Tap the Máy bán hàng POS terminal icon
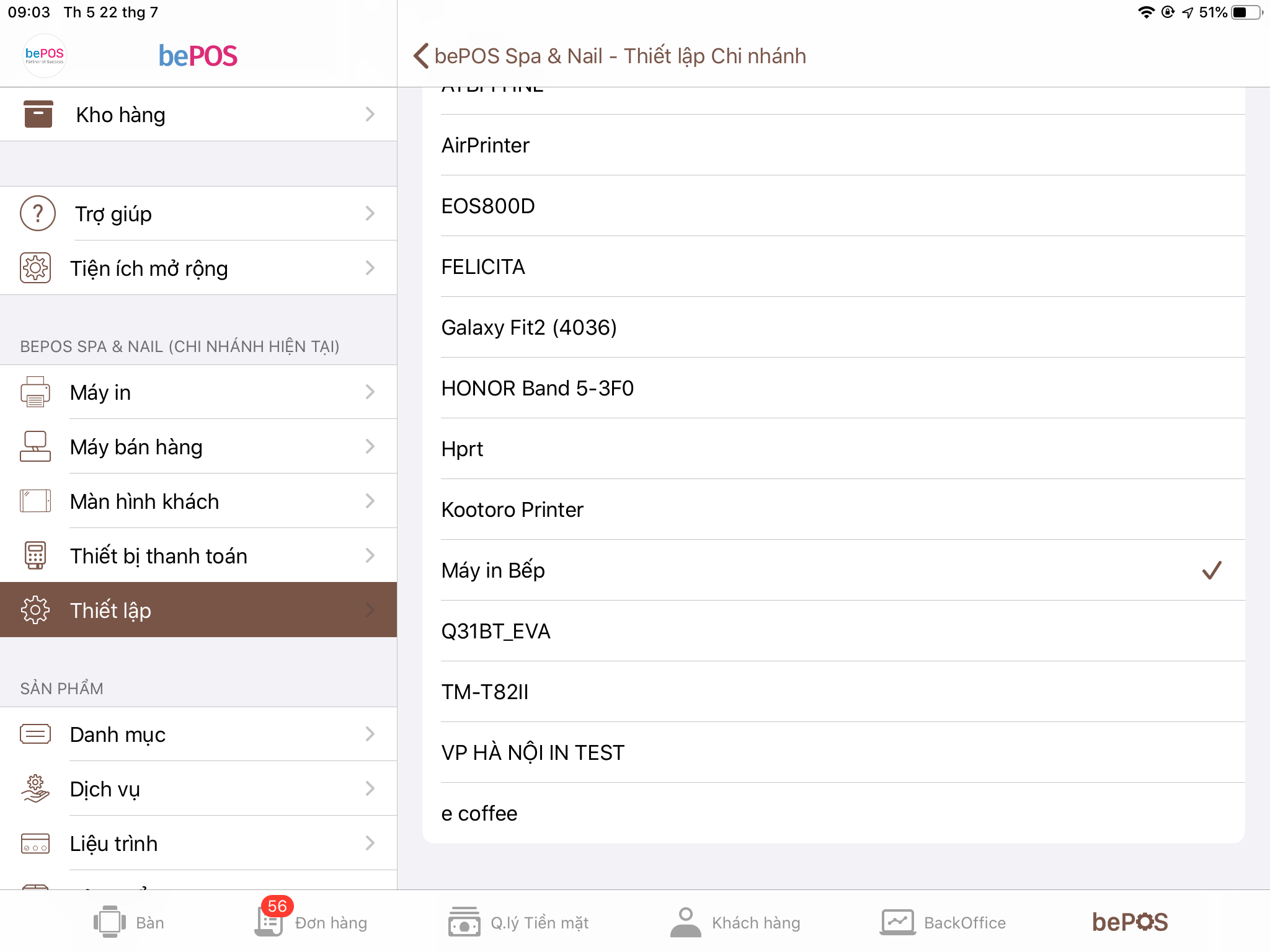This screenshot has height=952, width=1270. click(35, 446)
